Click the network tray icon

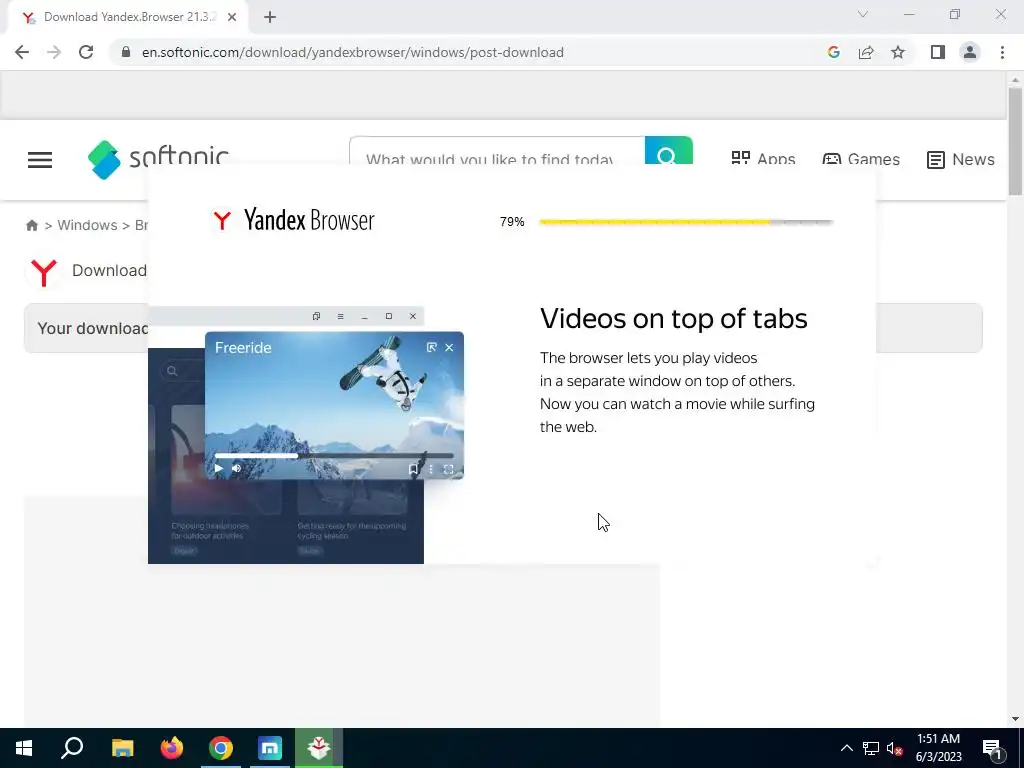871,748
